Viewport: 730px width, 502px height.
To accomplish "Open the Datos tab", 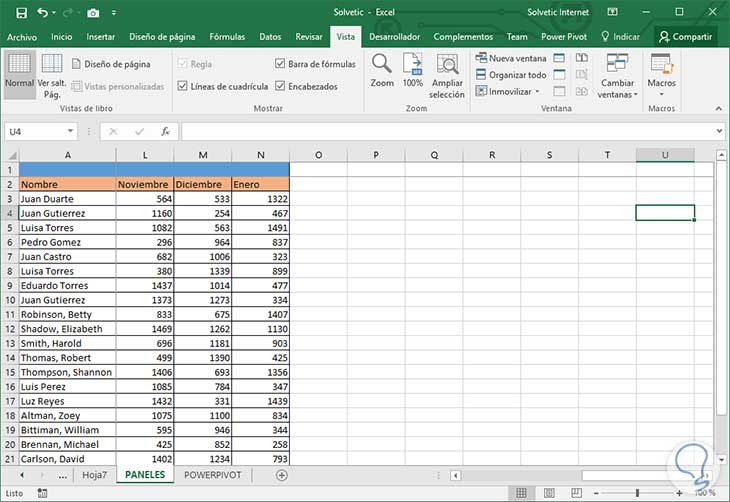I will (270, 37).
